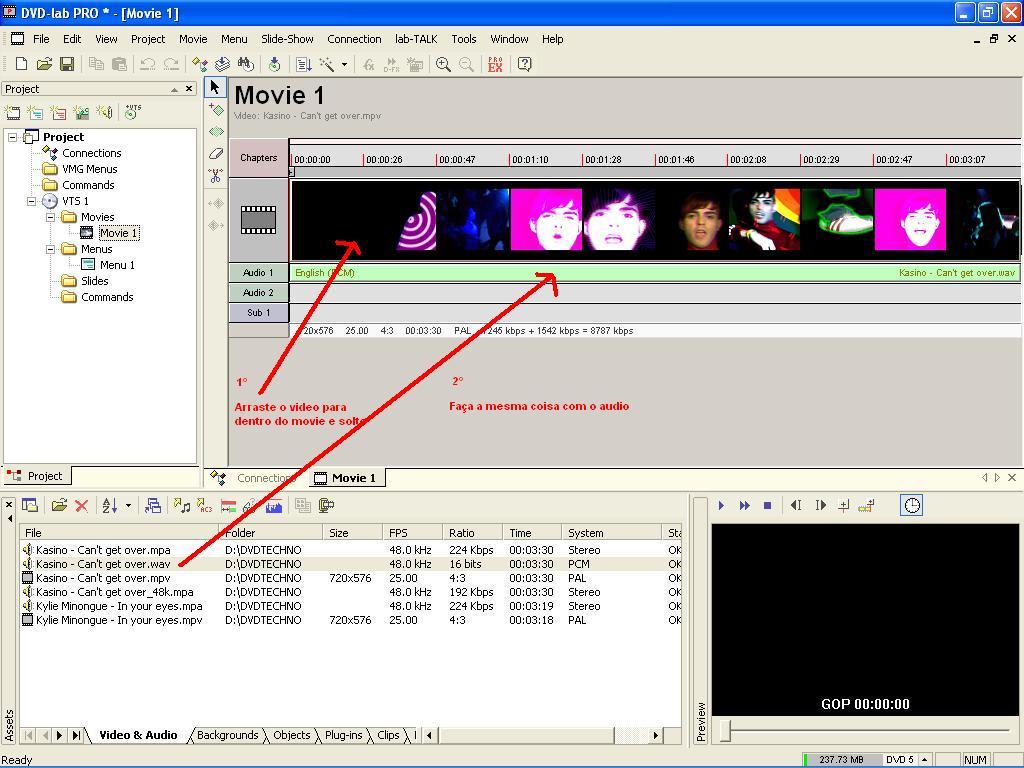
Task: Toggle the clock time display button in Preview
Action: coord(912,505)
